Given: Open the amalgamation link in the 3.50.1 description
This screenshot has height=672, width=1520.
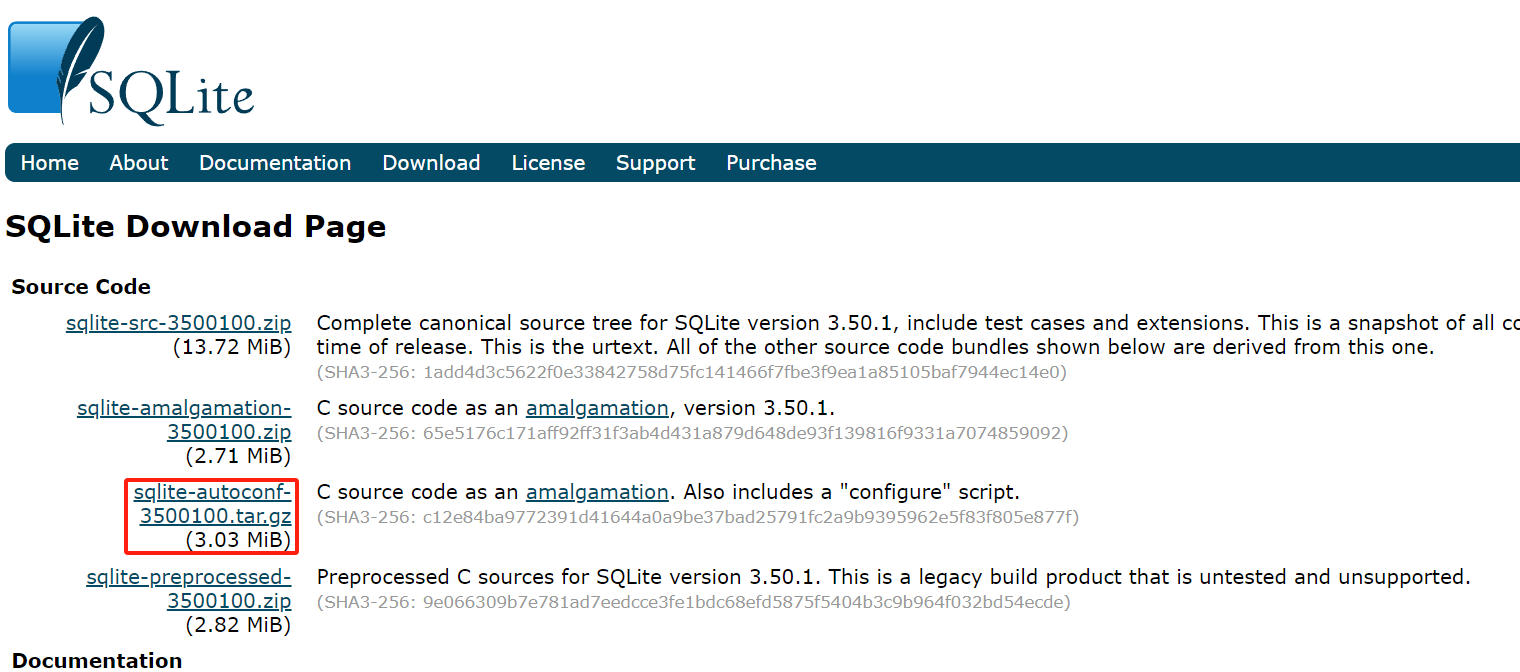Looking at the screenshot, I should tap(597, 407).
